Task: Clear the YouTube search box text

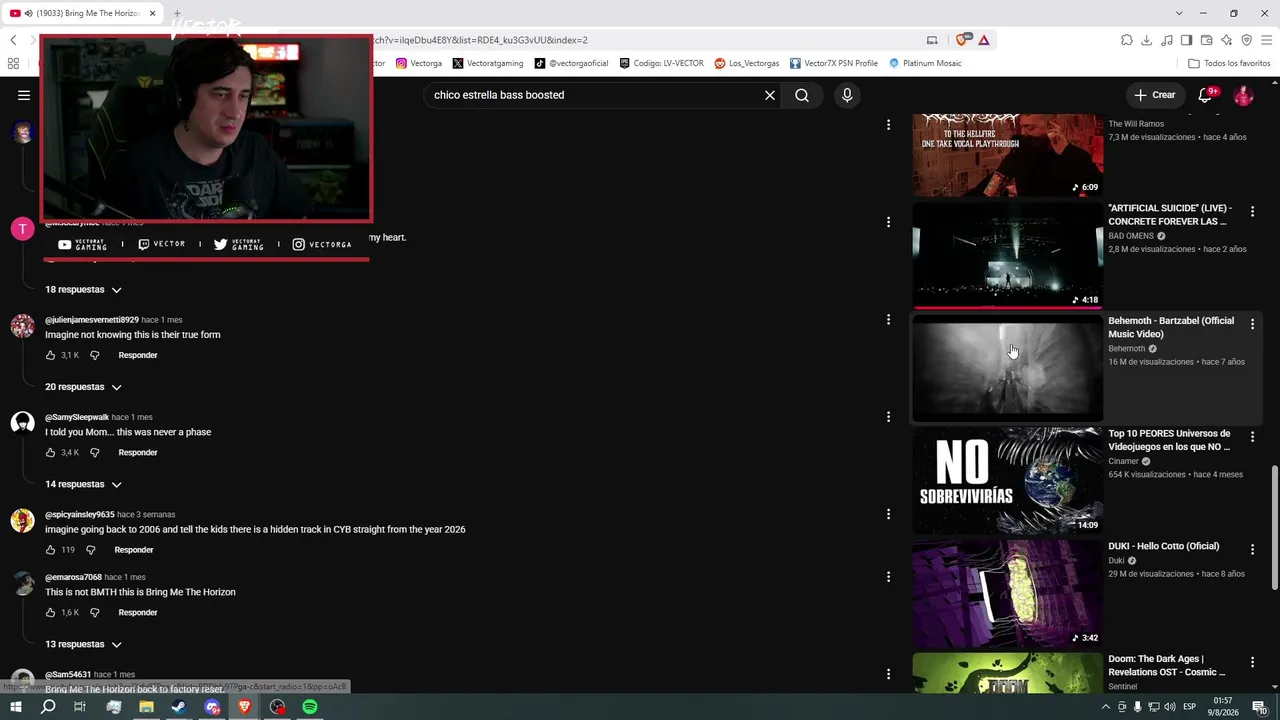Action: pos(770,95)
